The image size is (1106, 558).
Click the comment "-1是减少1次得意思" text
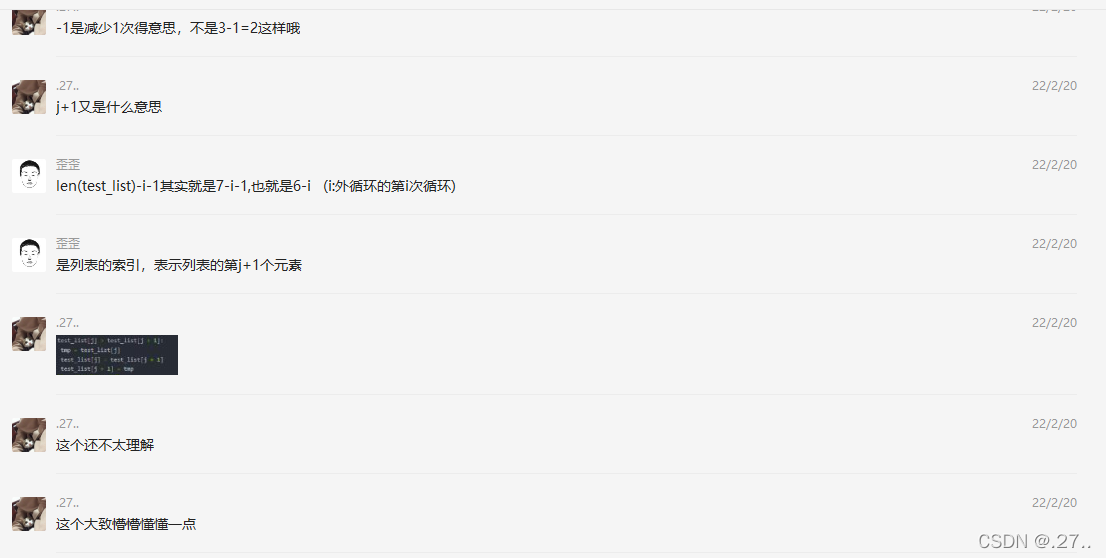[x=178, y=28]
